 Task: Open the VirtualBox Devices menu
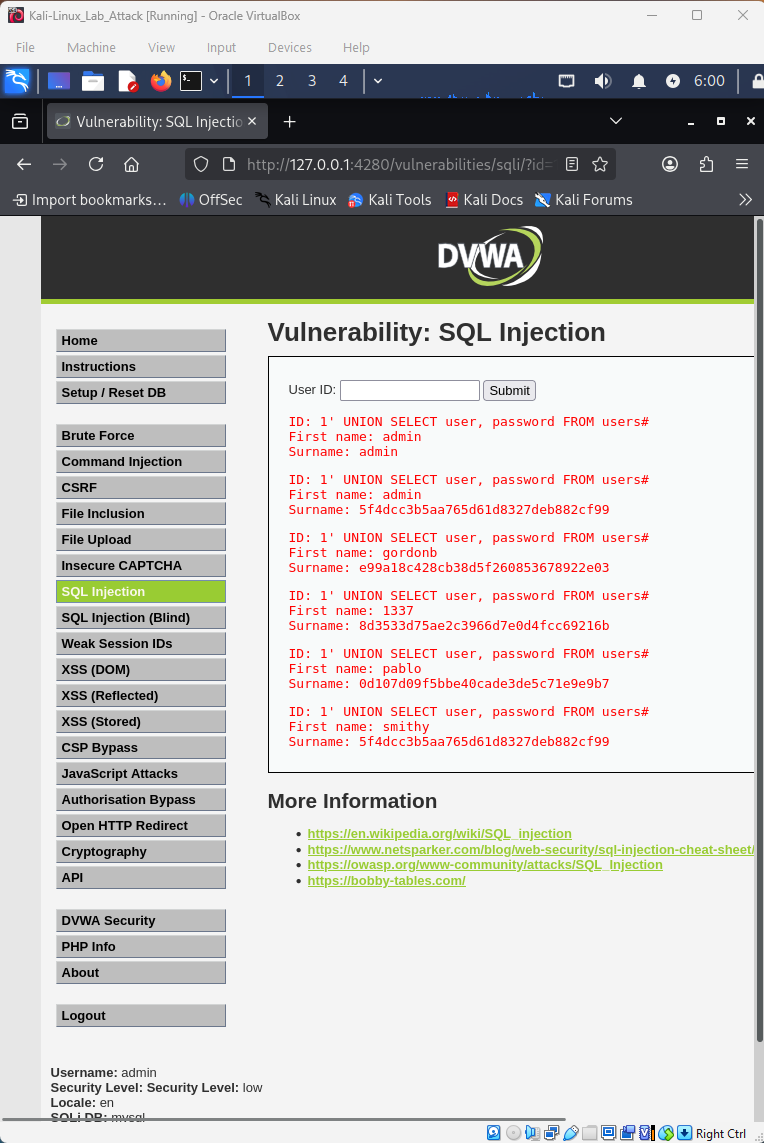pos(289,47)
